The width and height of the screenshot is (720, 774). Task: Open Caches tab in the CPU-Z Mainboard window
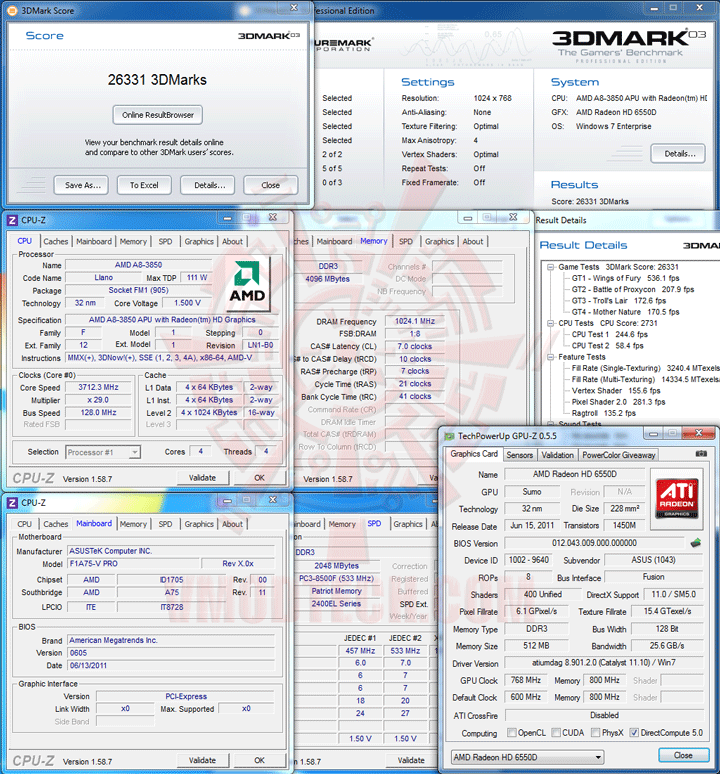[56, 524]
